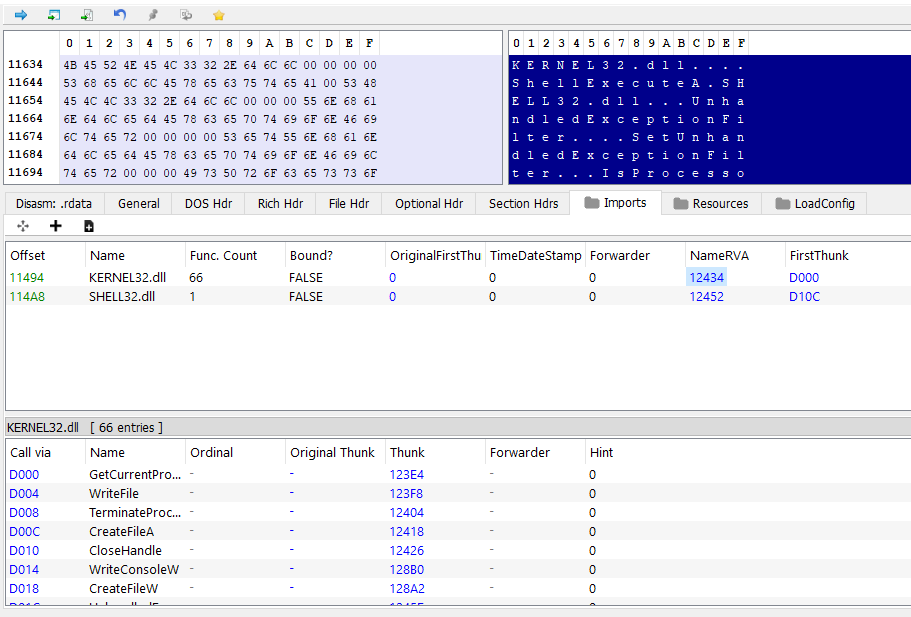
Task: Click Call via address D004
Action: point(24,493)
